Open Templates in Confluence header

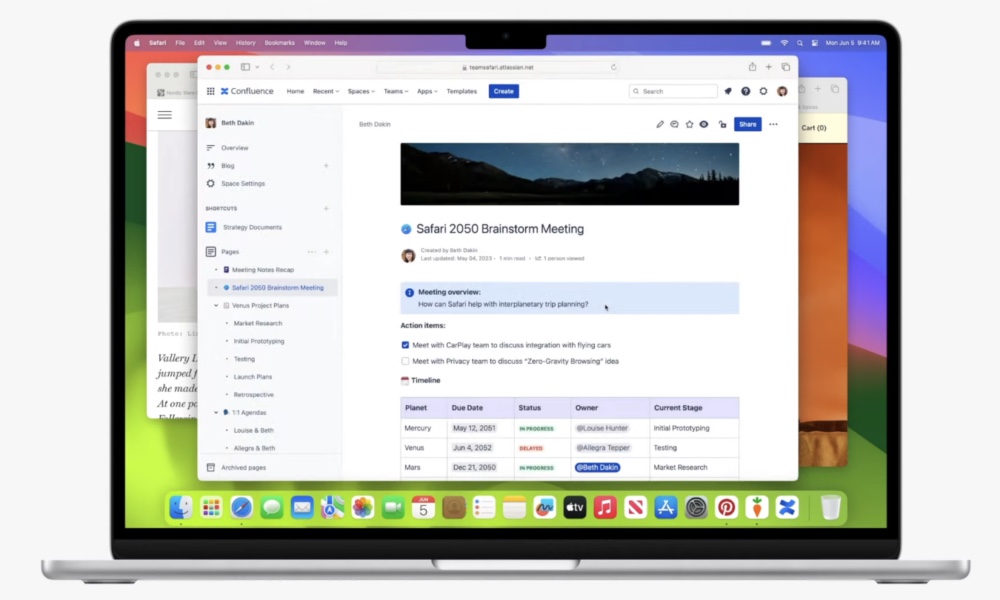point(462,91)
